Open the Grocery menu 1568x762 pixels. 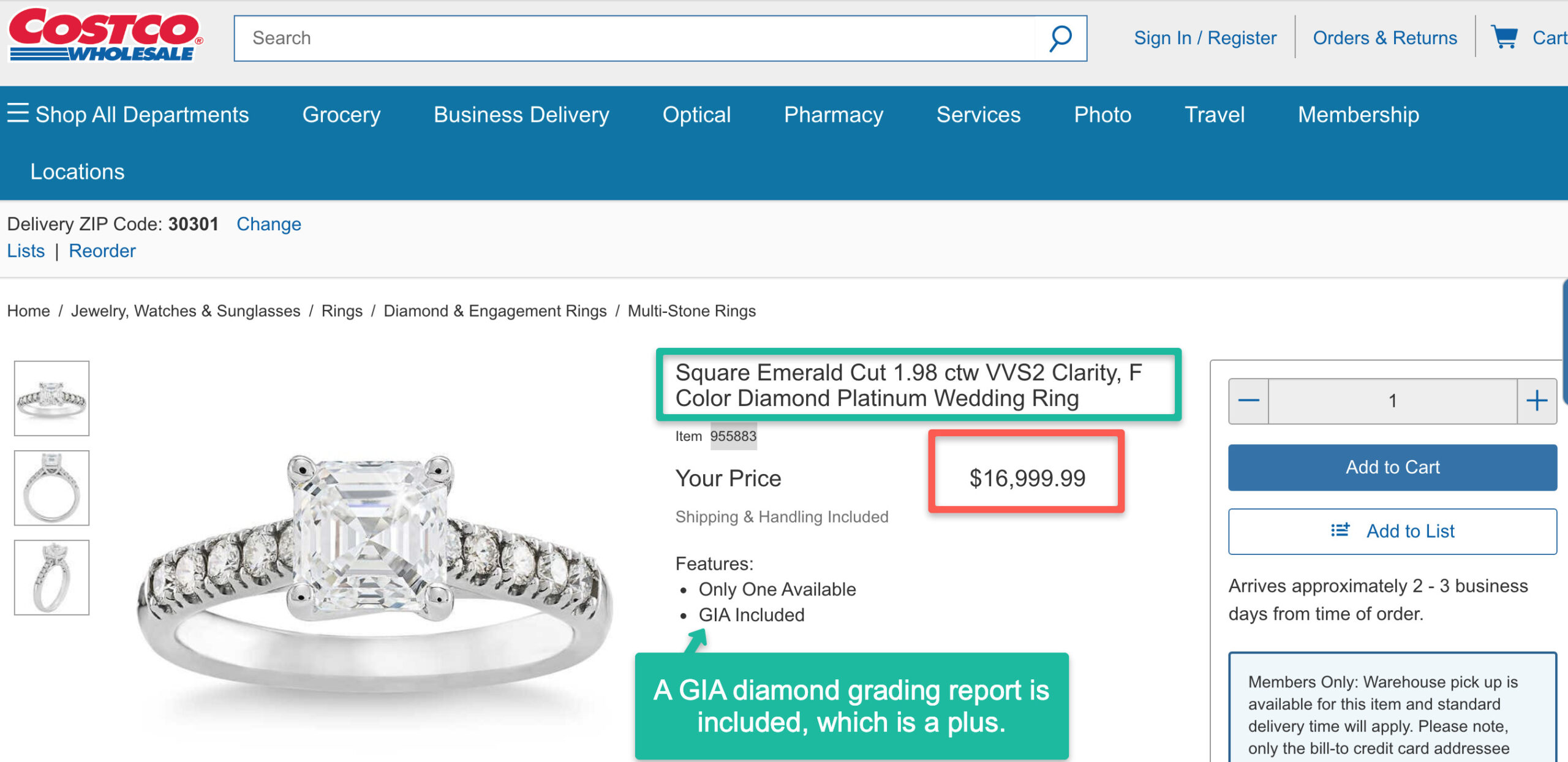pos(341,115)
